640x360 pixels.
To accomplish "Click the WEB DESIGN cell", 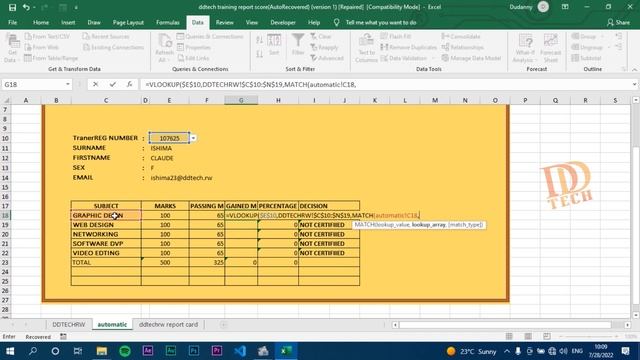I will pos(106,225).
